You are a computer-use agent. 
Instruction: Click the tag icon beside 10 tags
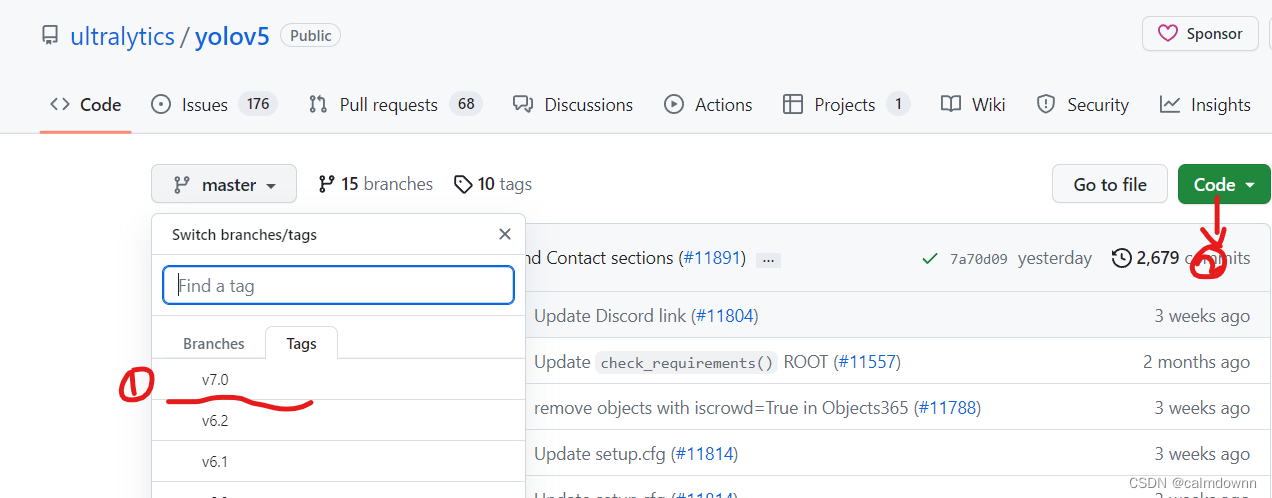pyautogui.click(x=462, y=184)
